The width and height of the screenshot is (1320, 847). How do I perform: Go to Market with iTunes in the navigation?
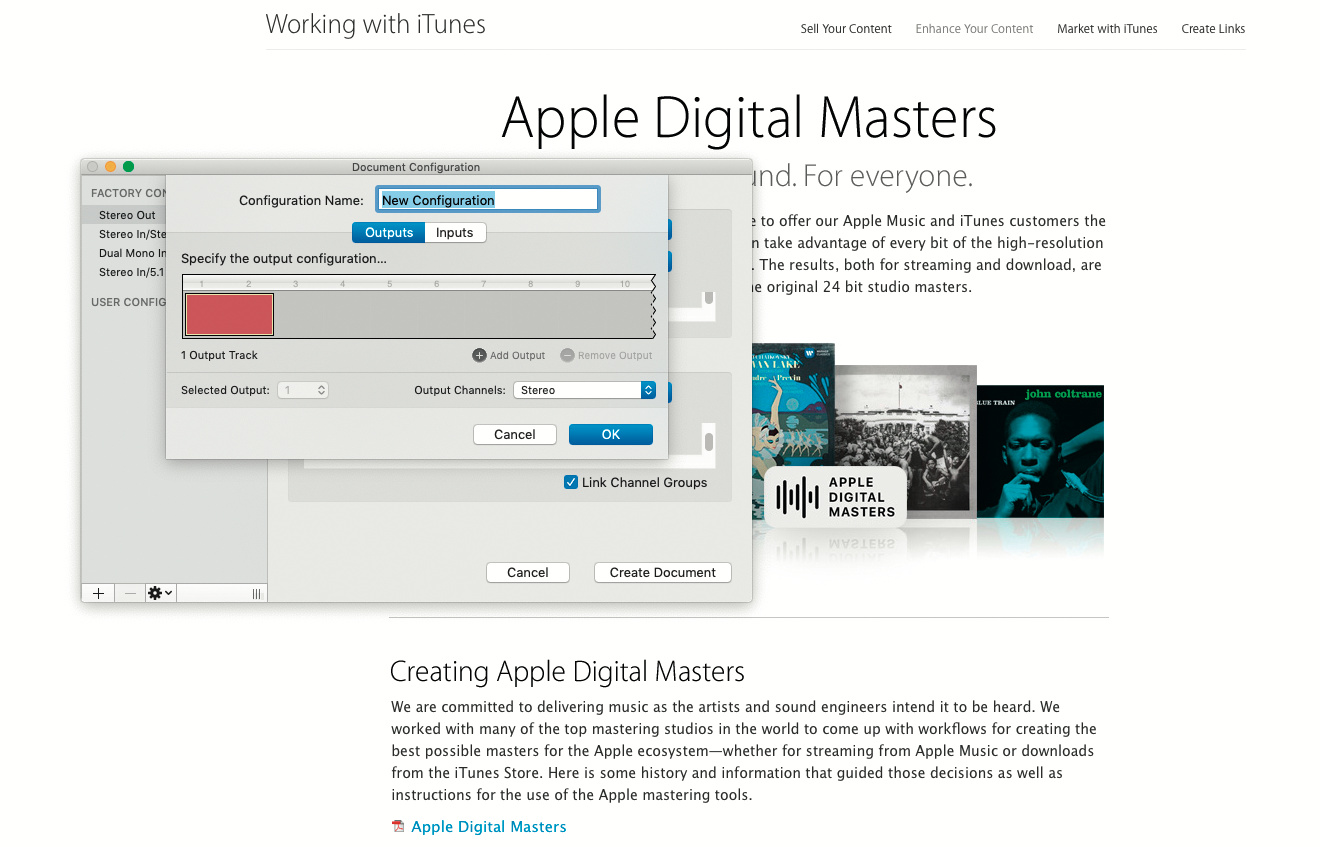(x=1107, y=29)
